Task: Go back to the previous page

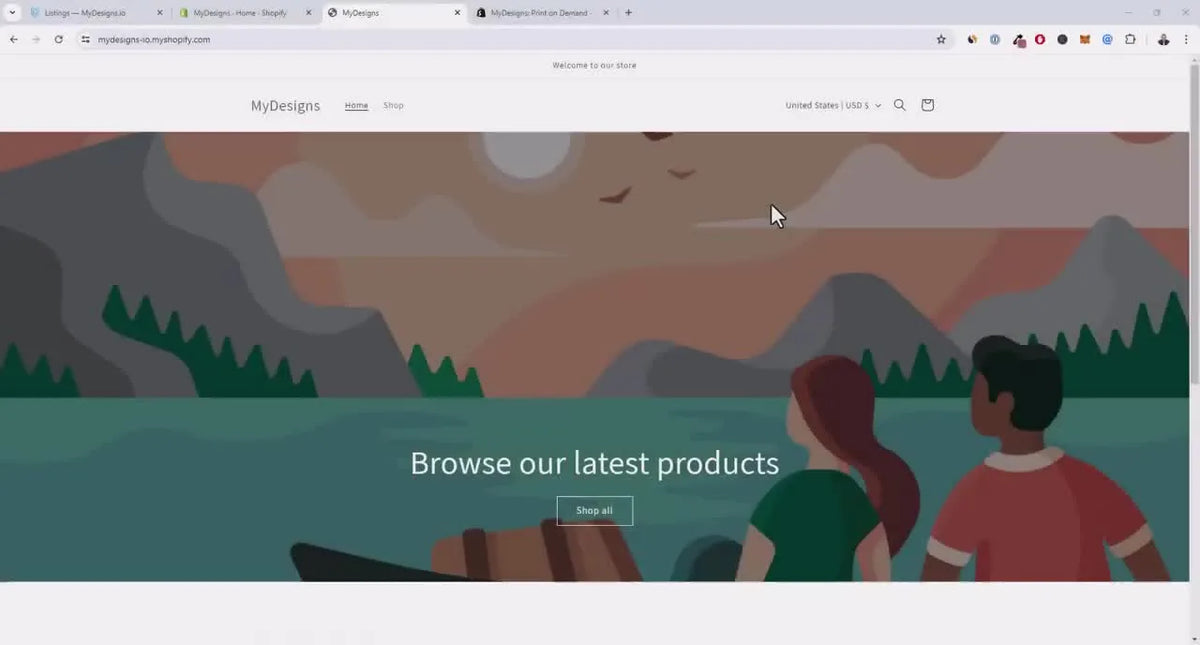Action: [13, 39]
